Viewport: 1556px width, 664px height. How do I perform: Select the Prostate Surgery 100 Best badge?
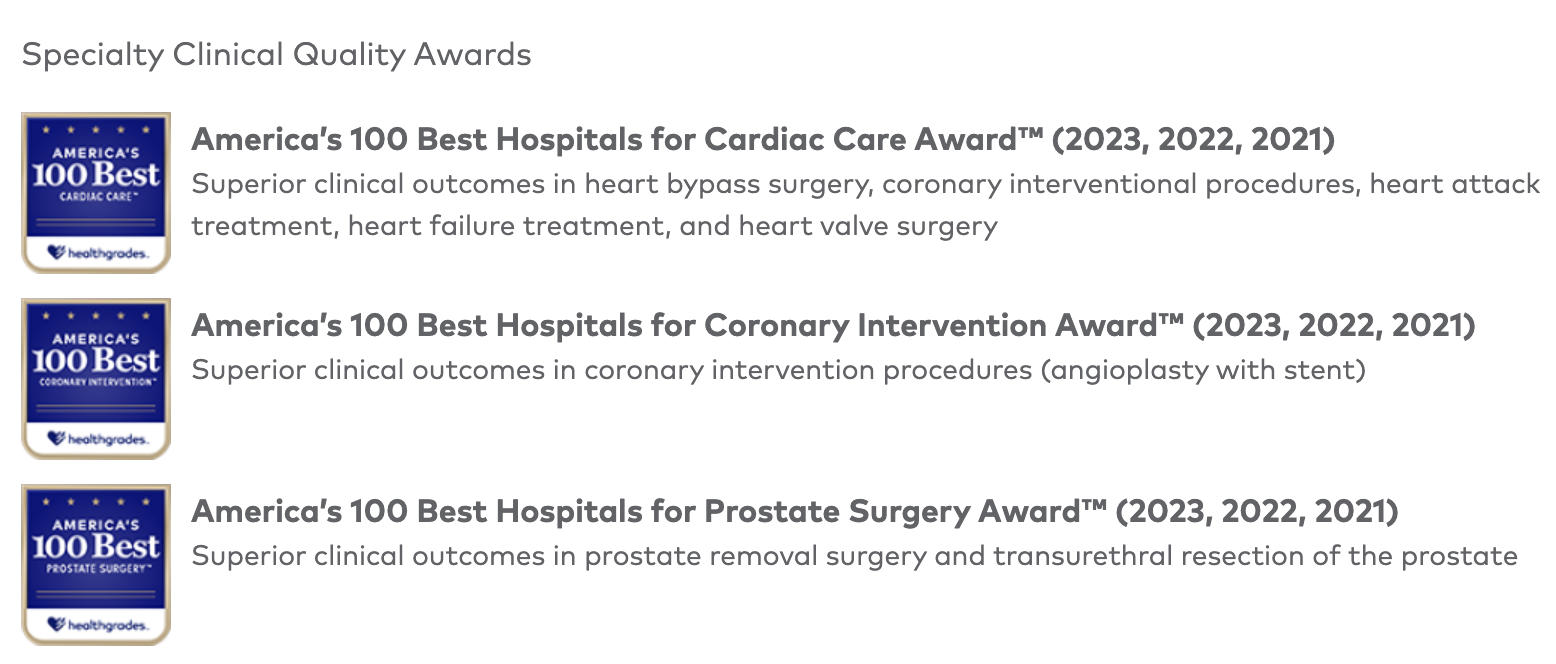pyautogui.click(x=96, y=564)
